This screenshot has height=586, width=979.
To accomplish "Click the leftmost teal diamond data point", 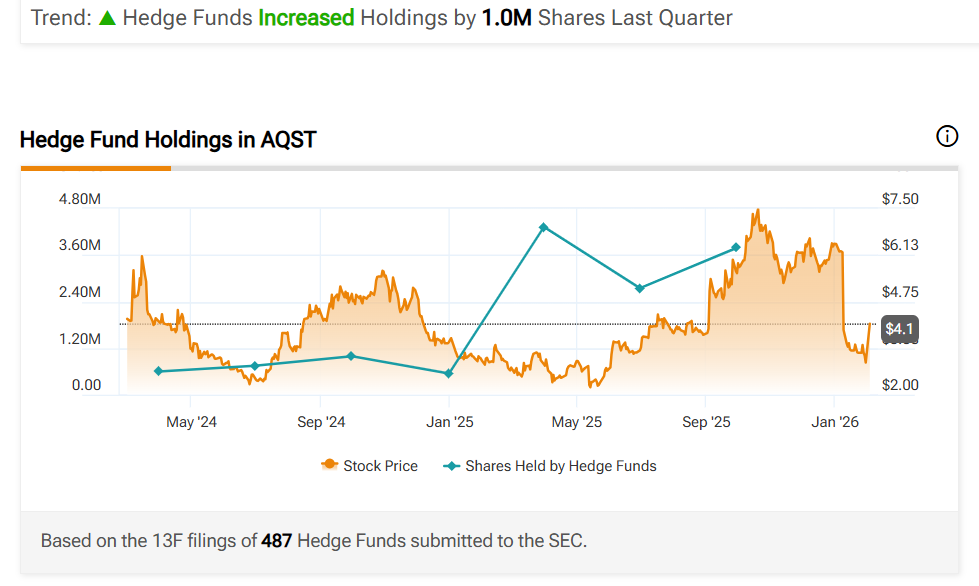I will click(158, 371).
